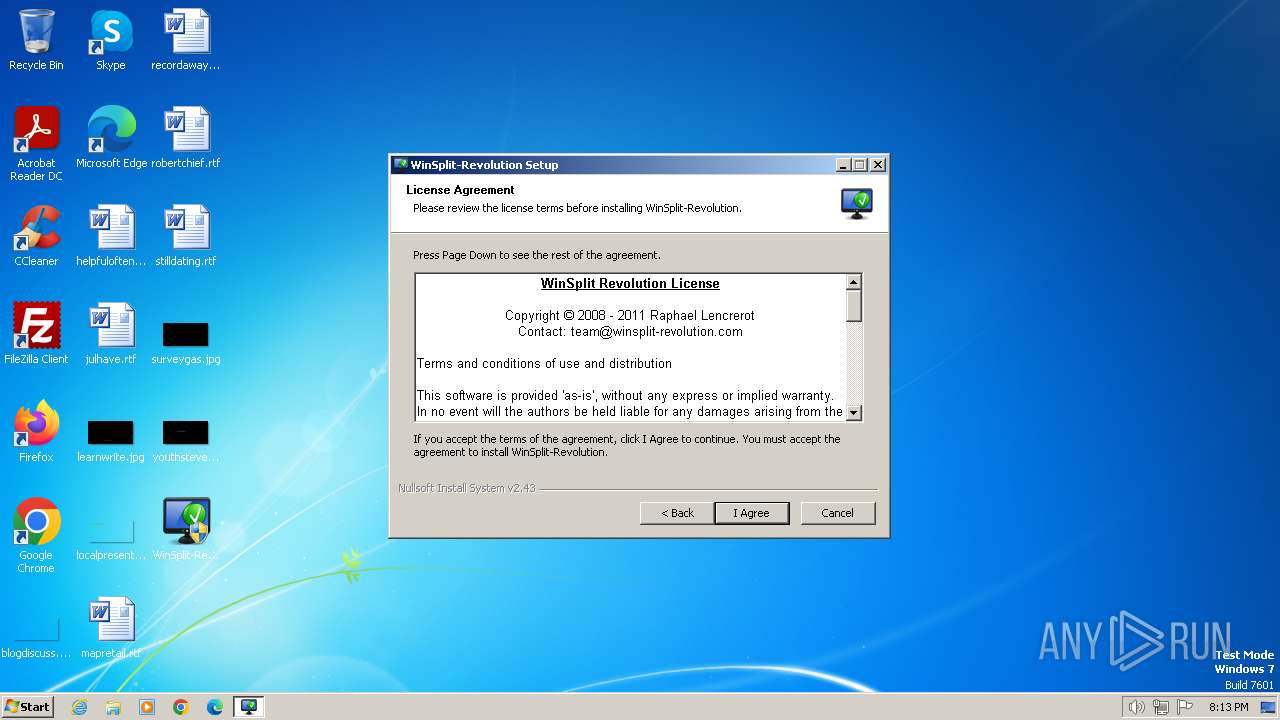Open Acrobat Reader DC shortcut
This screenshot has height=720, width=1280.
[x=36, y=143]
